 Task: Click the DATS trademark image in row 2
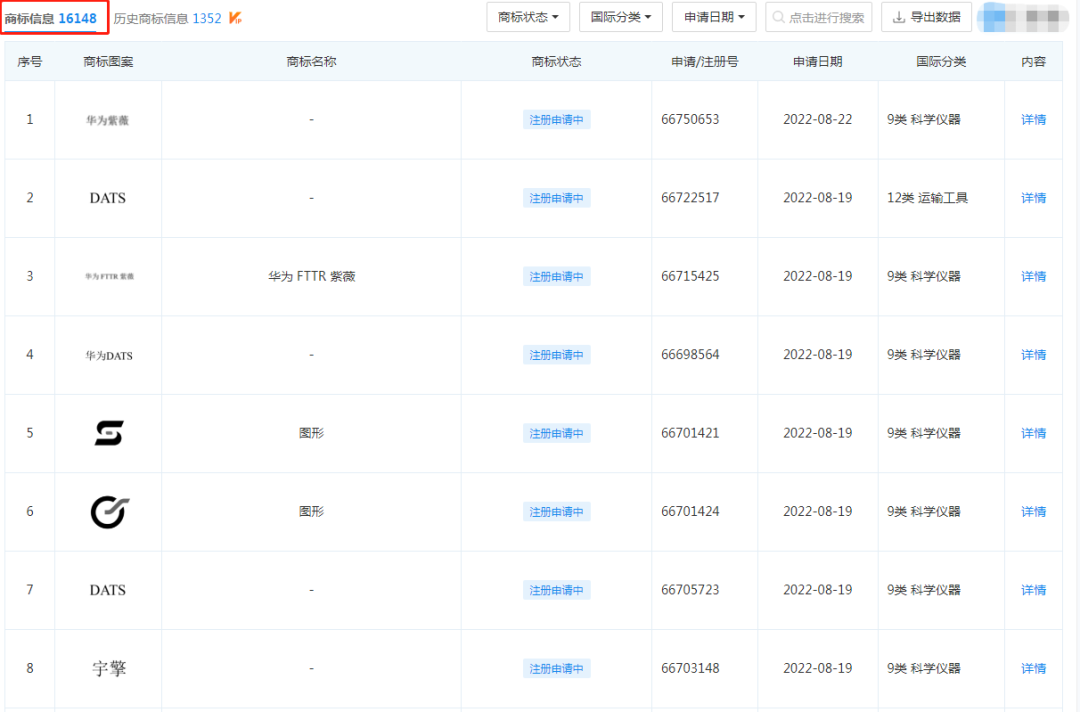point(107,198)
